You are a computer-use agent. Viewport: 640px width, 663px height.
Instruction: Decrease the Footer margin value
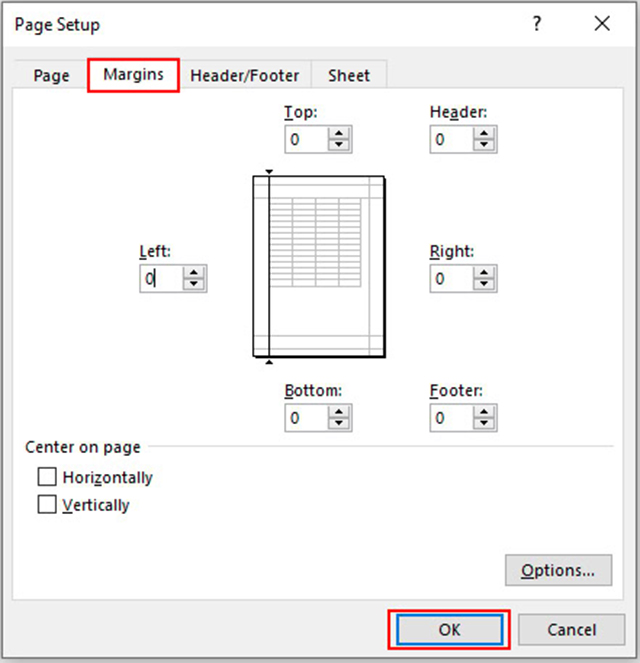coord(484,423)
